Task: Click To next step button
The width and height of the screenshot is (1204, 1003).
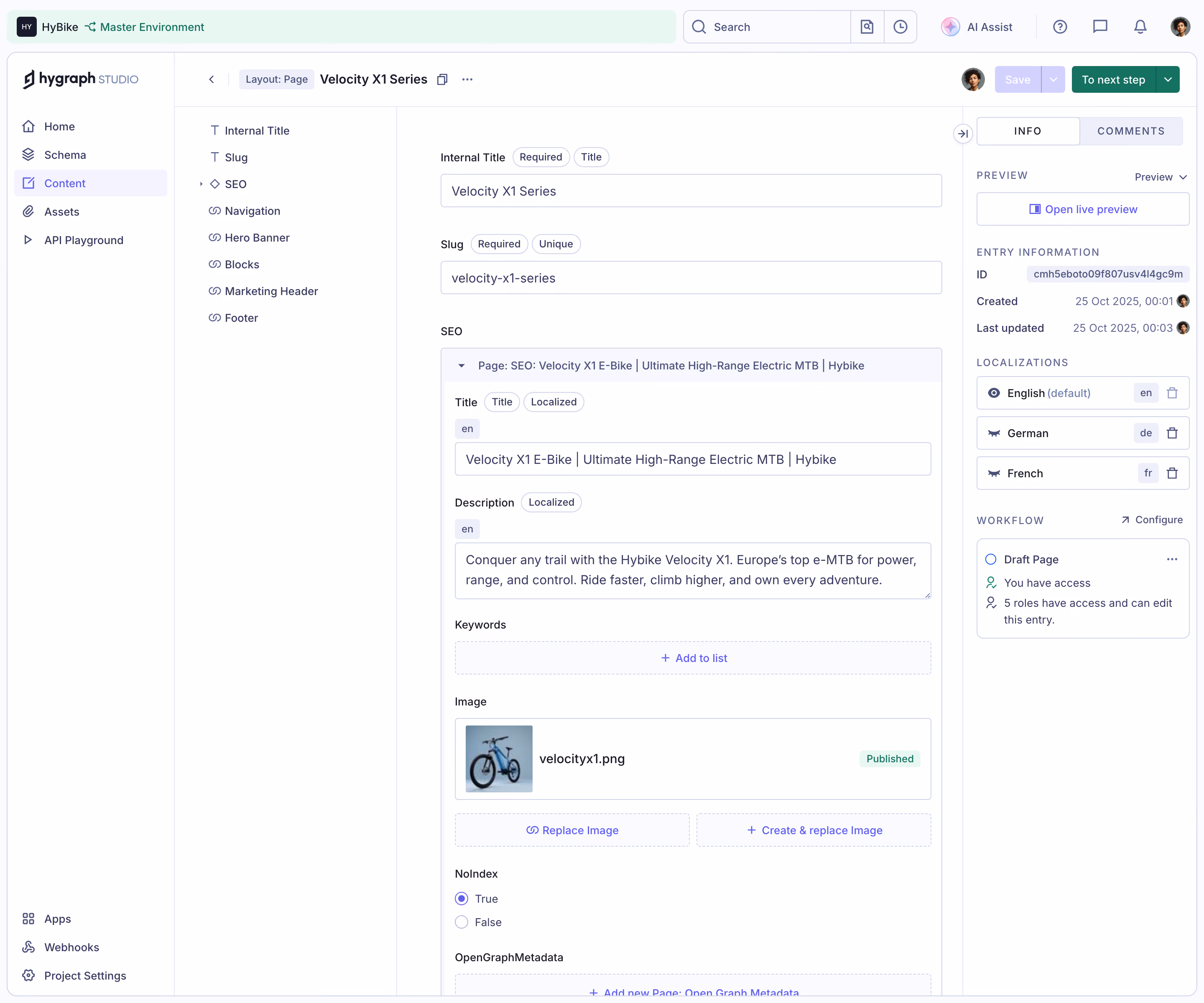Action: point(1113,80)
